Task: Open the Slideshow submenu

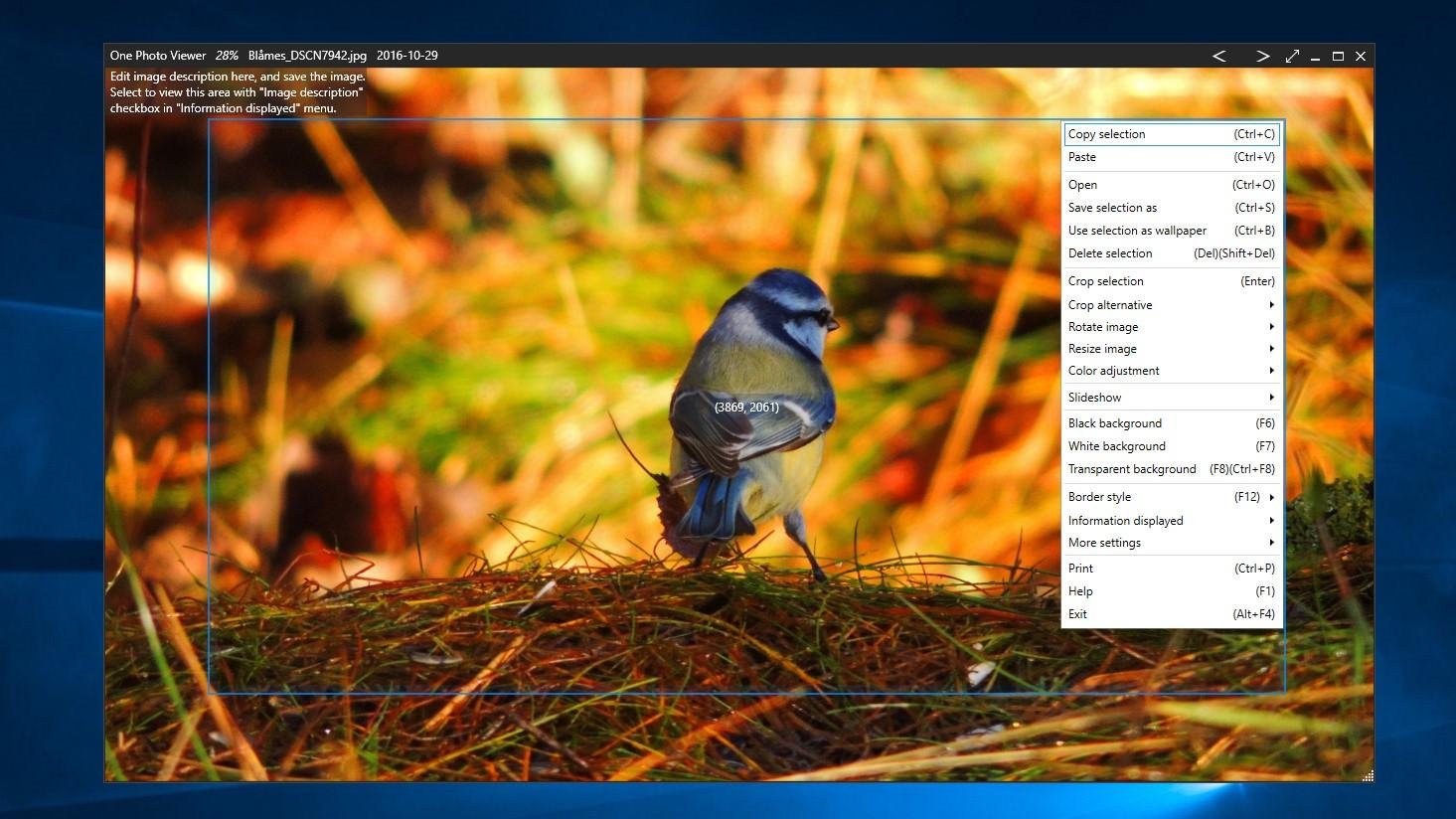Action: 1094,397
